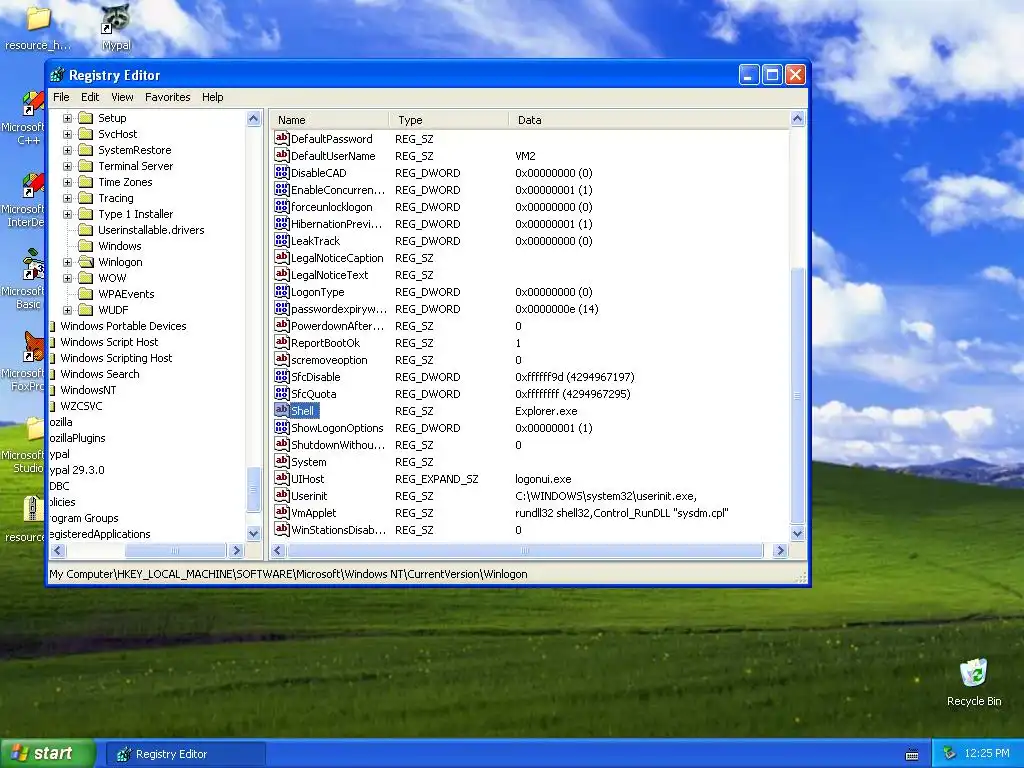Viewport: 1024px width, 768px height.
Task: Expand the SvcHost key
Action: [67, 134]
